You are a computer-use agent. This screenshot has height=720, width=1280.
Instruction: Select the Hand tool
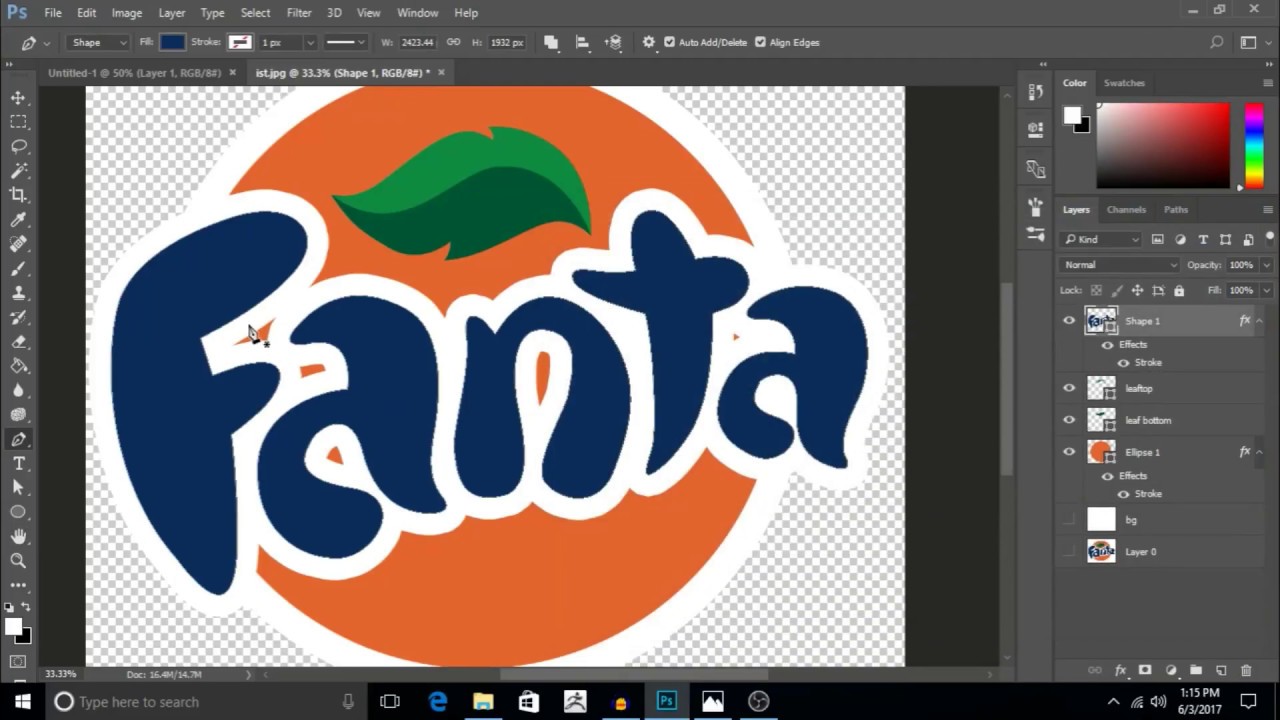(x=18, y=536)
